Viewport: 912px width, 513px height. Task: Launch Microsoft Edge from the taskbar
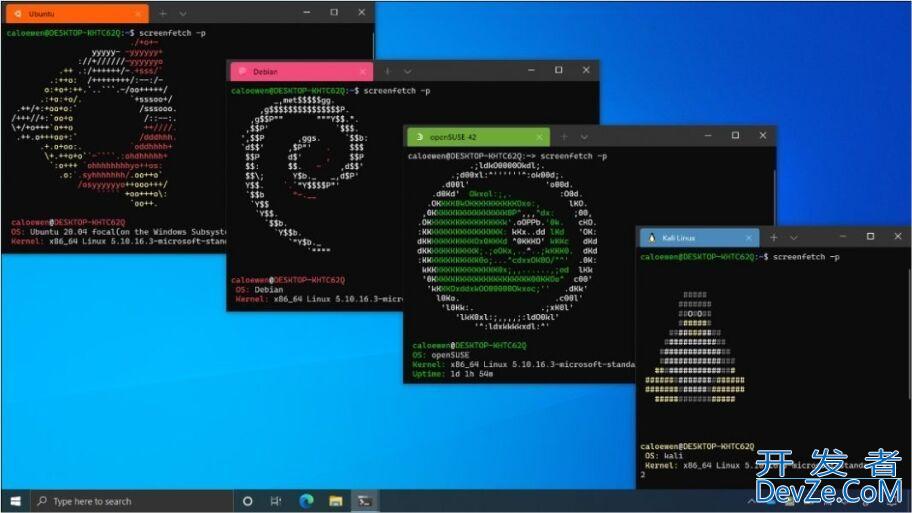pyautogui.click(x=307, y=501)
